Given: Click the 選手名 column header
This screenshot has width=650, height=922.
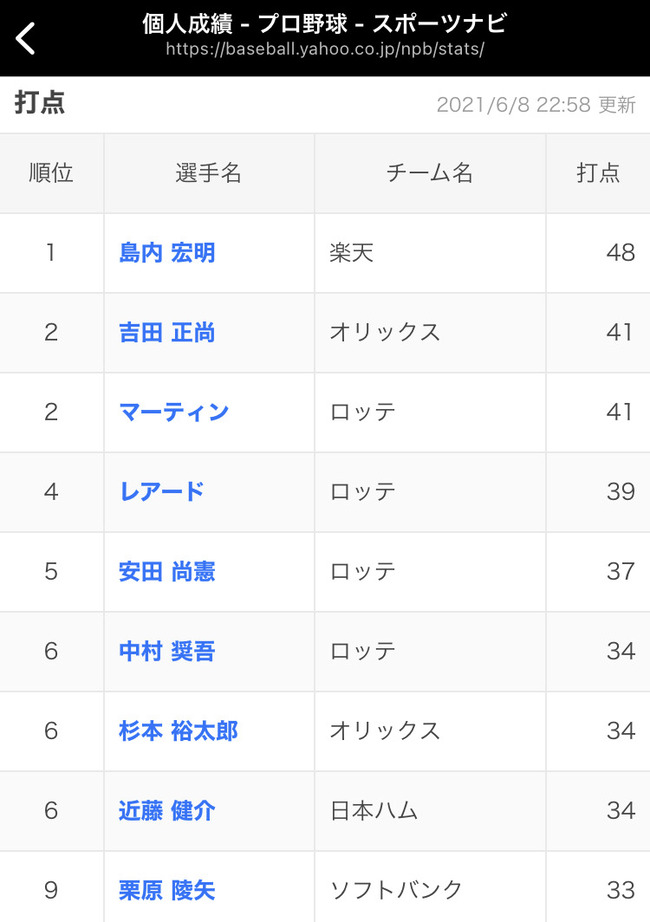Looking at the screenshot, I should point(209,173).
